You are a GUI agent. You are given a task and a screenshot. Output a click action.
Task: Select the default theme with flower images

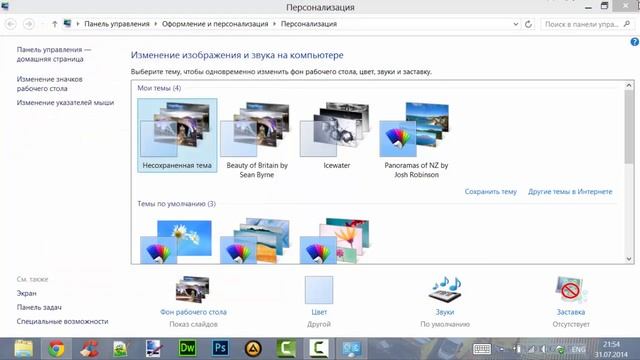pyautogui.click(x=335, y=242)
